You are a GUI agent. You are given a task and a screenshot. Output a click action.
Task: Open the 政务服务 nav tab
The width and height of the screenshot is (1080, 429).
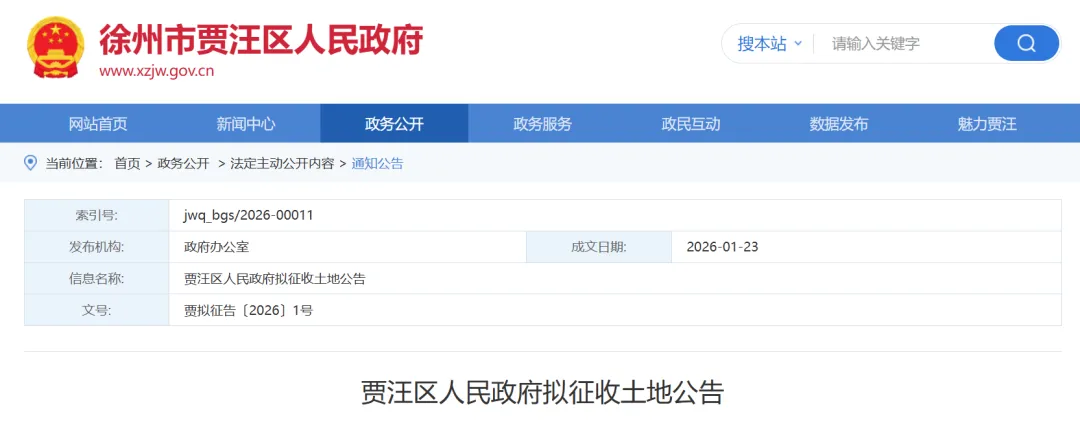(542, 124)
